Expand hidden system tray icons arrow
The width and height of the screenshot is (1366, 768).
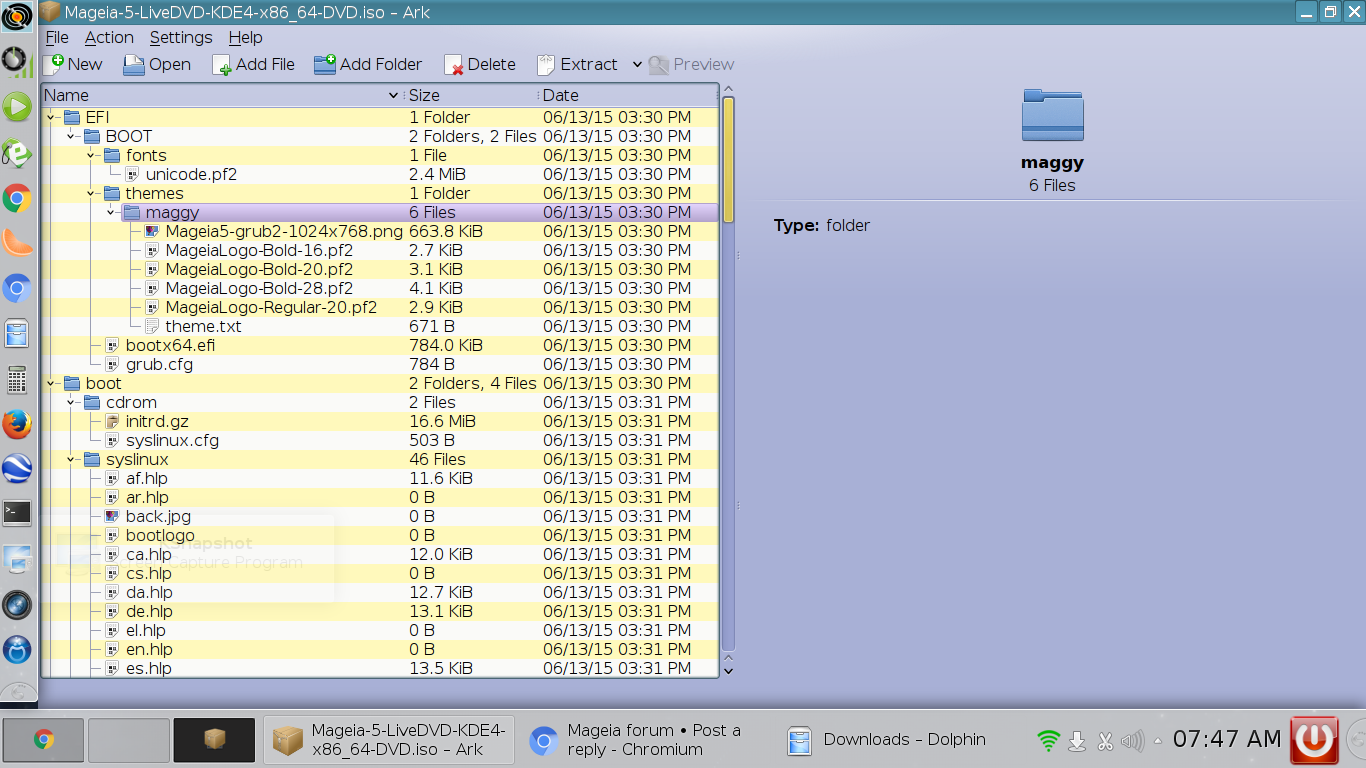tap(1158, 741)
